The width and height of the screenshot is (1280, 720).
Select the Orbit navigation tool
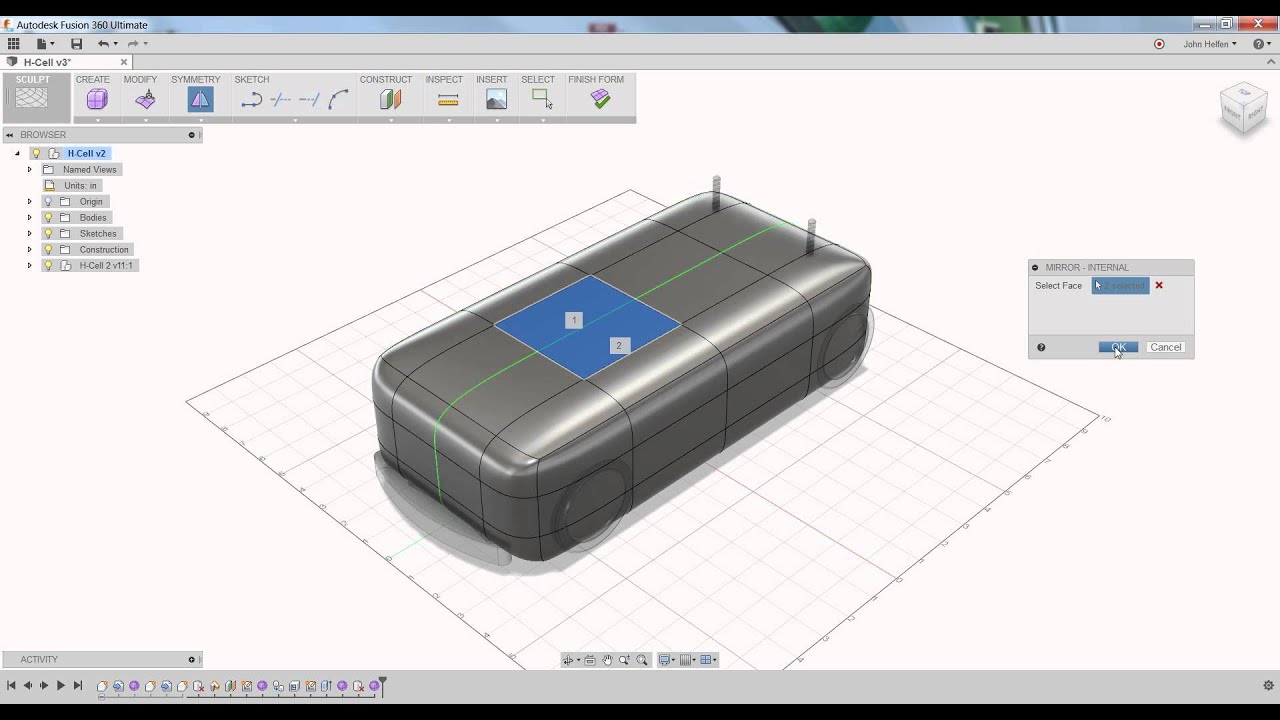(570, 660)
